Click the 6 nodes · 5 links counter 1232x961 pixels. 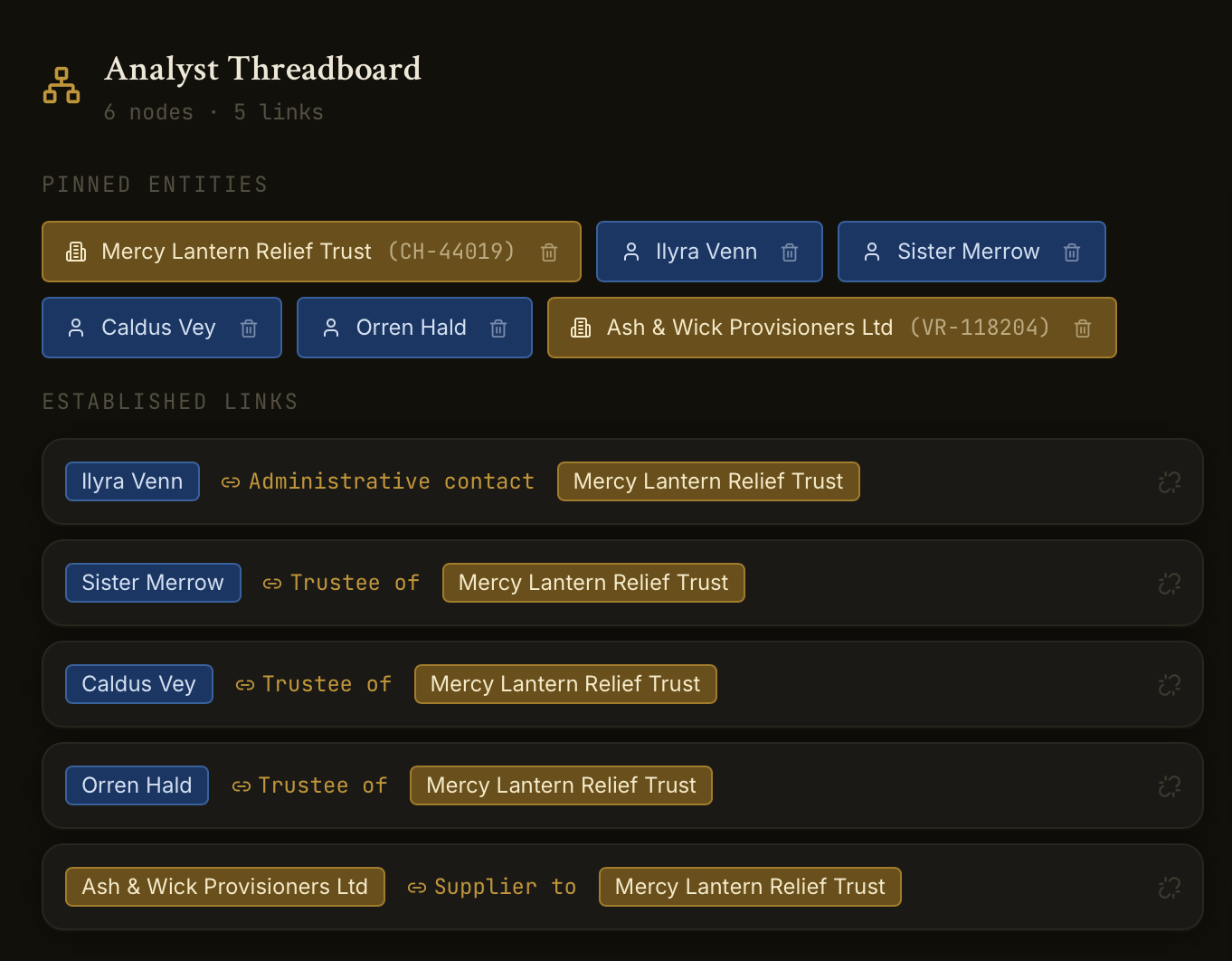(x=213, y=112)
